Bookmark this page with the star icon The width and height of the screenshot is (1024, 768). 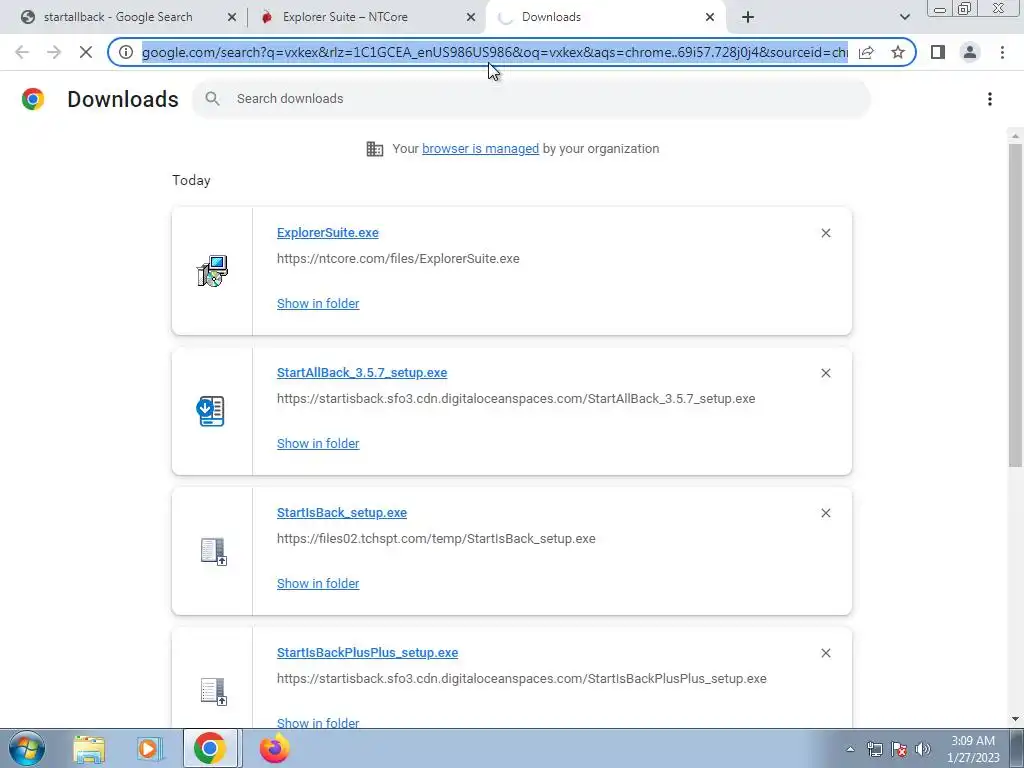(898, 52)
